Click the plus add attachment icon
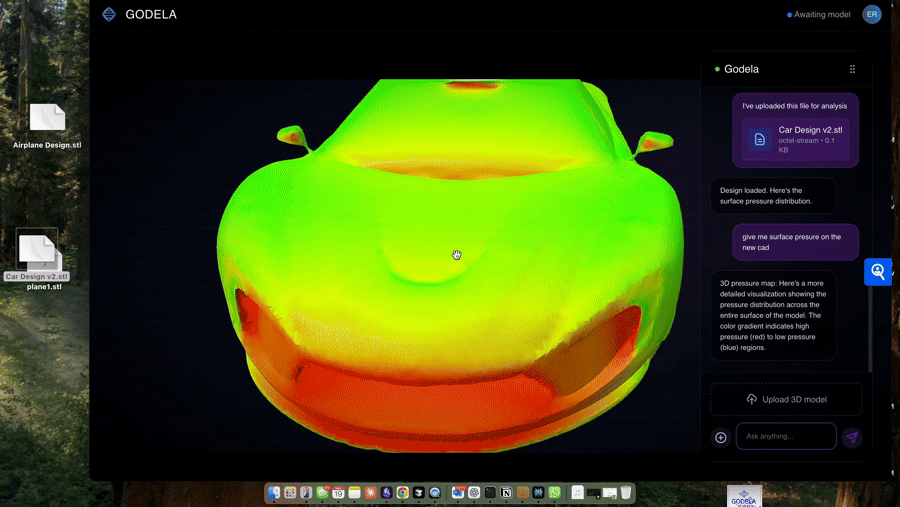 click(x=721, y=437)
